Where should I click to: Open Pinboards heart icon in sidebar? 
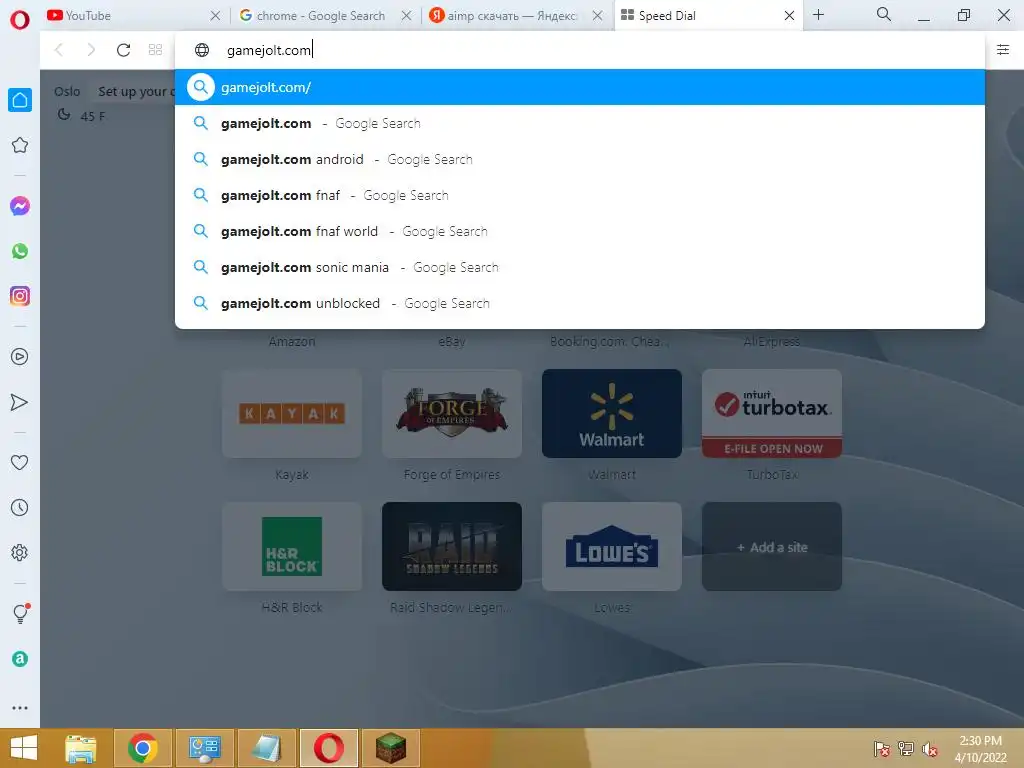pos(20,462)
